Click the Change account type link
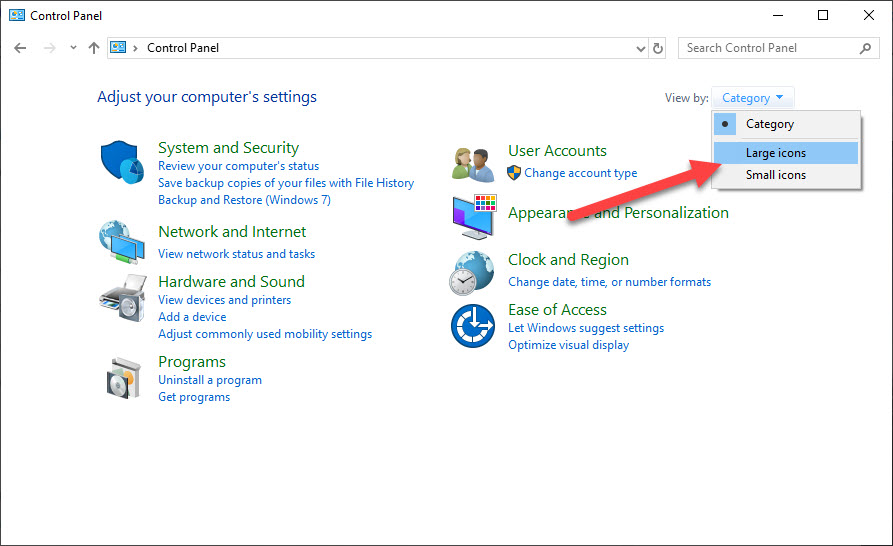This screenshot has width=893, height=546. (580, 173)
